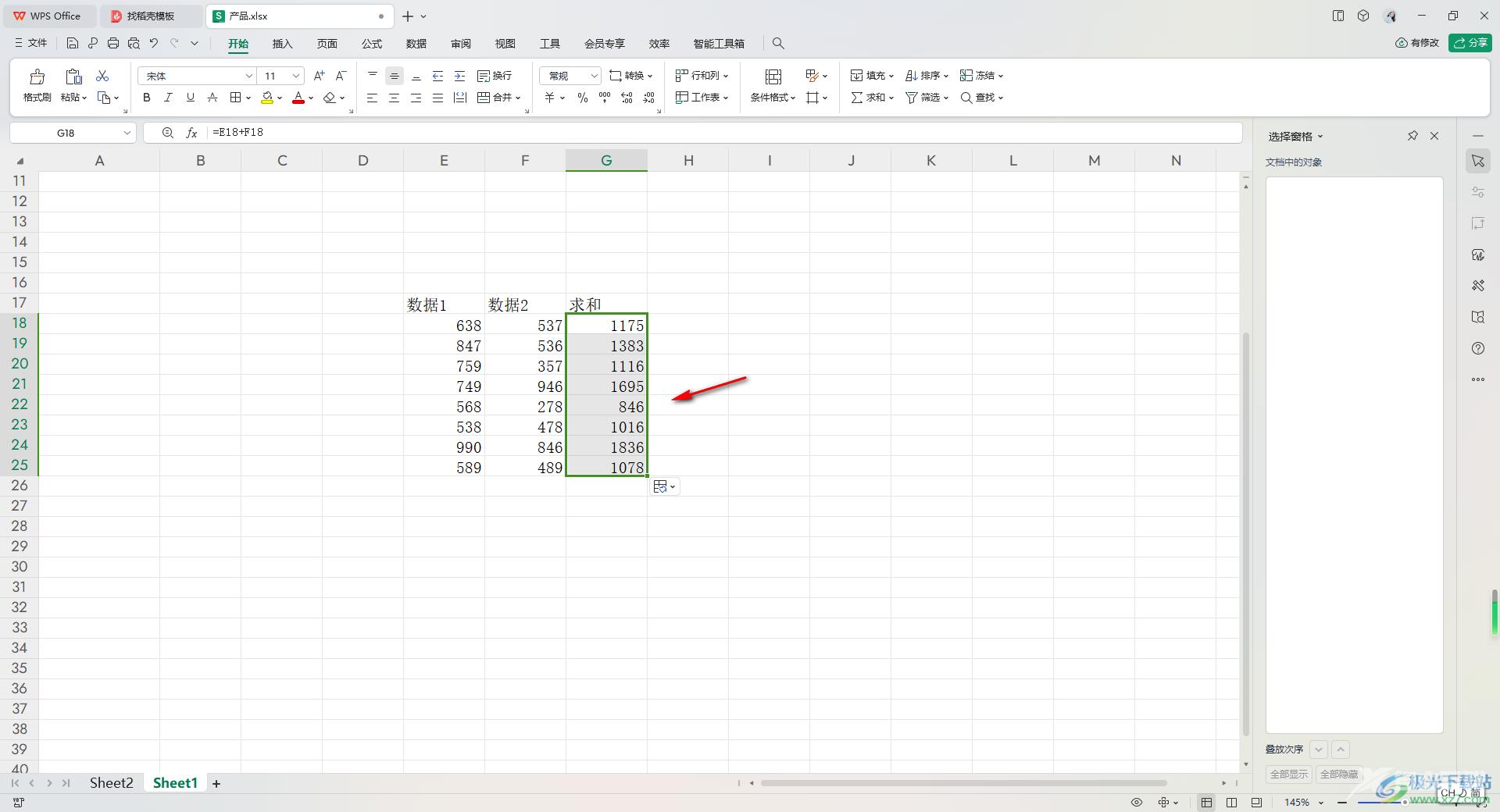
Task: Switch to the Sheet2 tab
Action: (x=111, y=783)
